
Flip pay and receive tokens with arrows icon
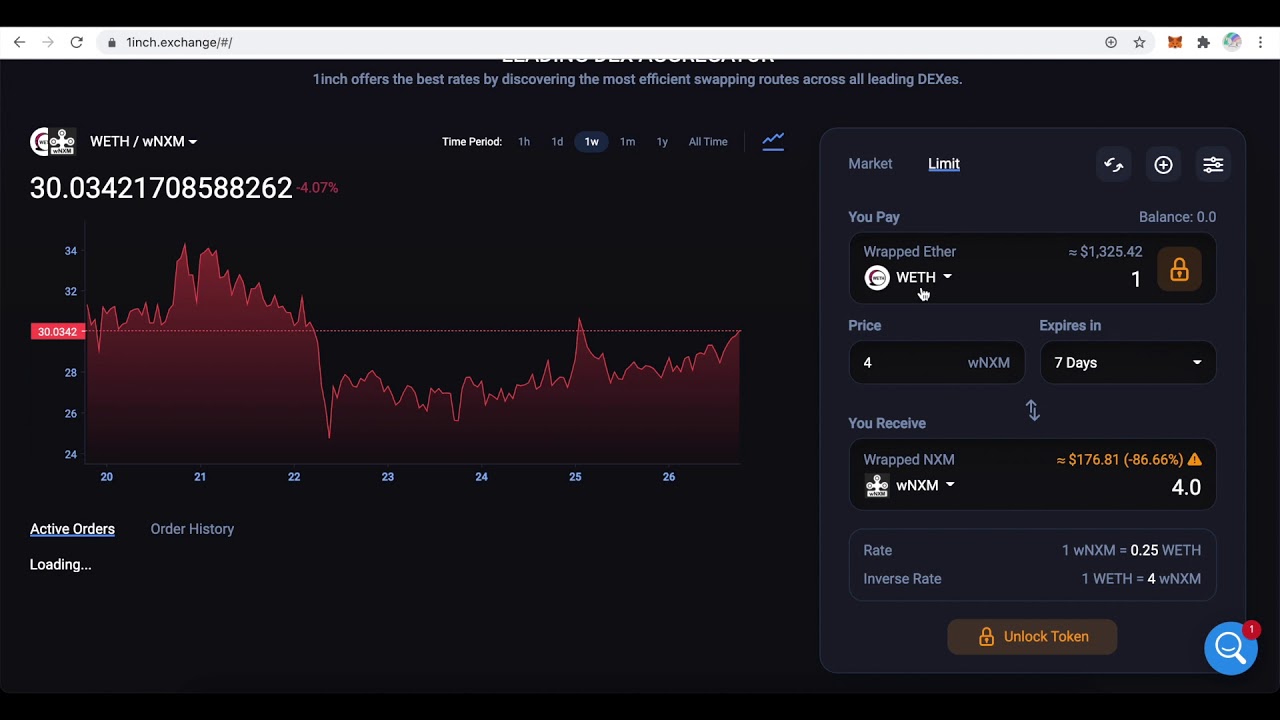pos(1033,410)
